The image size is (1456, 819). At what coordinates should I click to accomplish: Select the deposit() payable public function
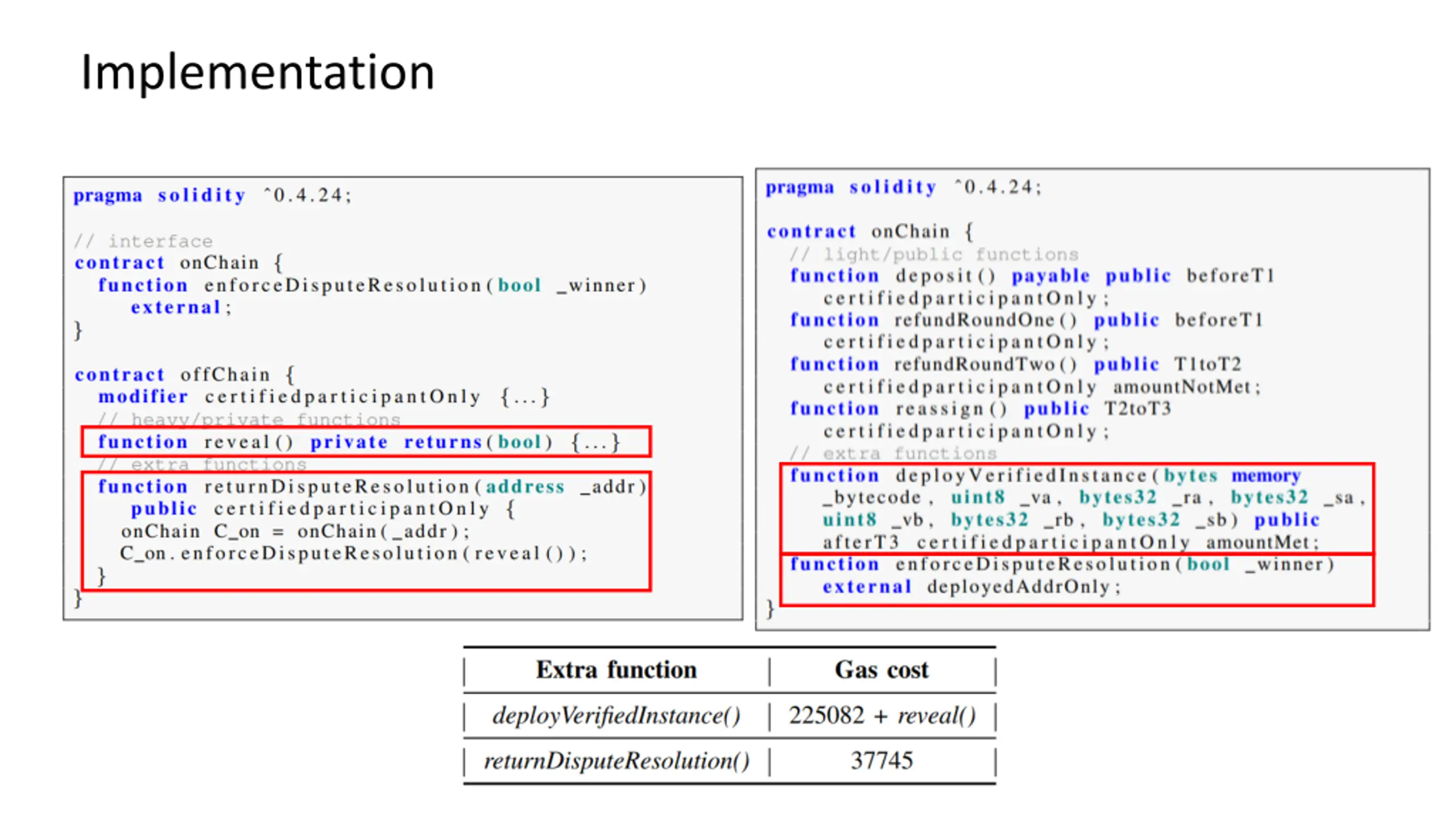[x=1032, y=287]
